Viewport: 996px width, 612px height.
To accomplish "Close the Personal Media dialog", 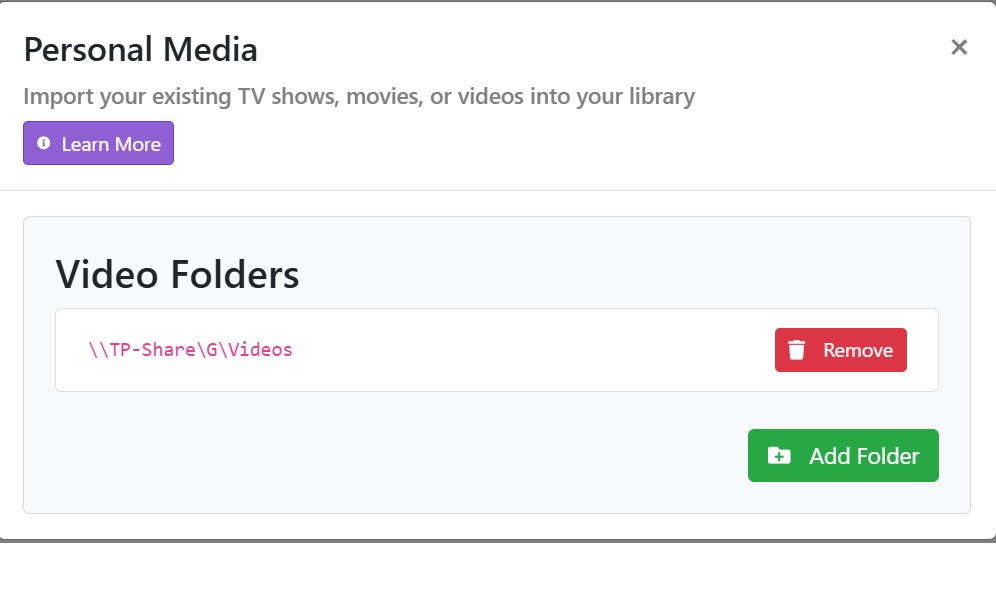I will (x=959, y=47).
